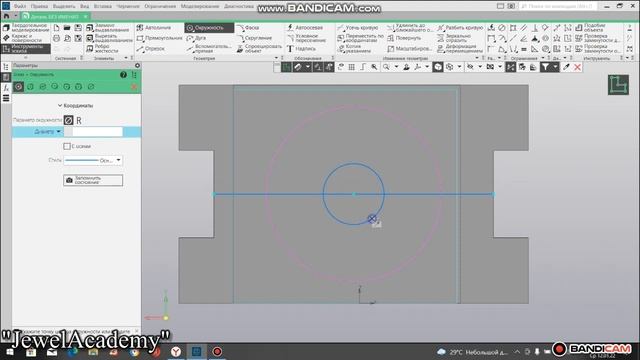The image size is (640, 360).
Task: Select the Автолиния tool
Action: [154, 28]
